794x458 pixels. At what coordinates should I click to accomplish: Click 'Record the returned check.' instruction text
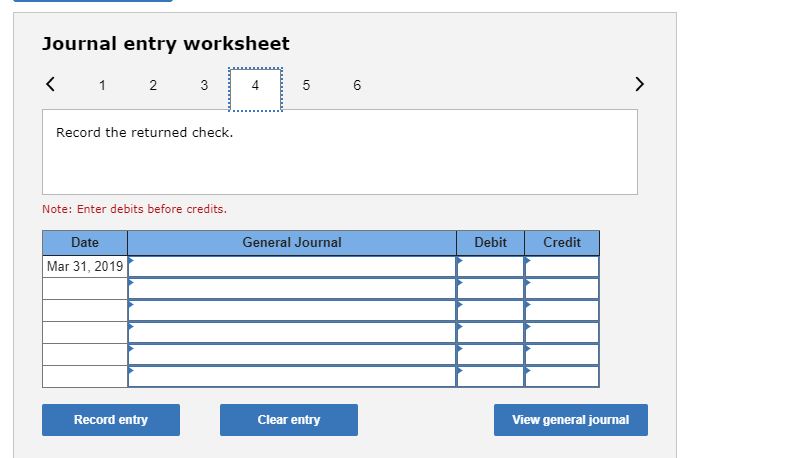144,133
